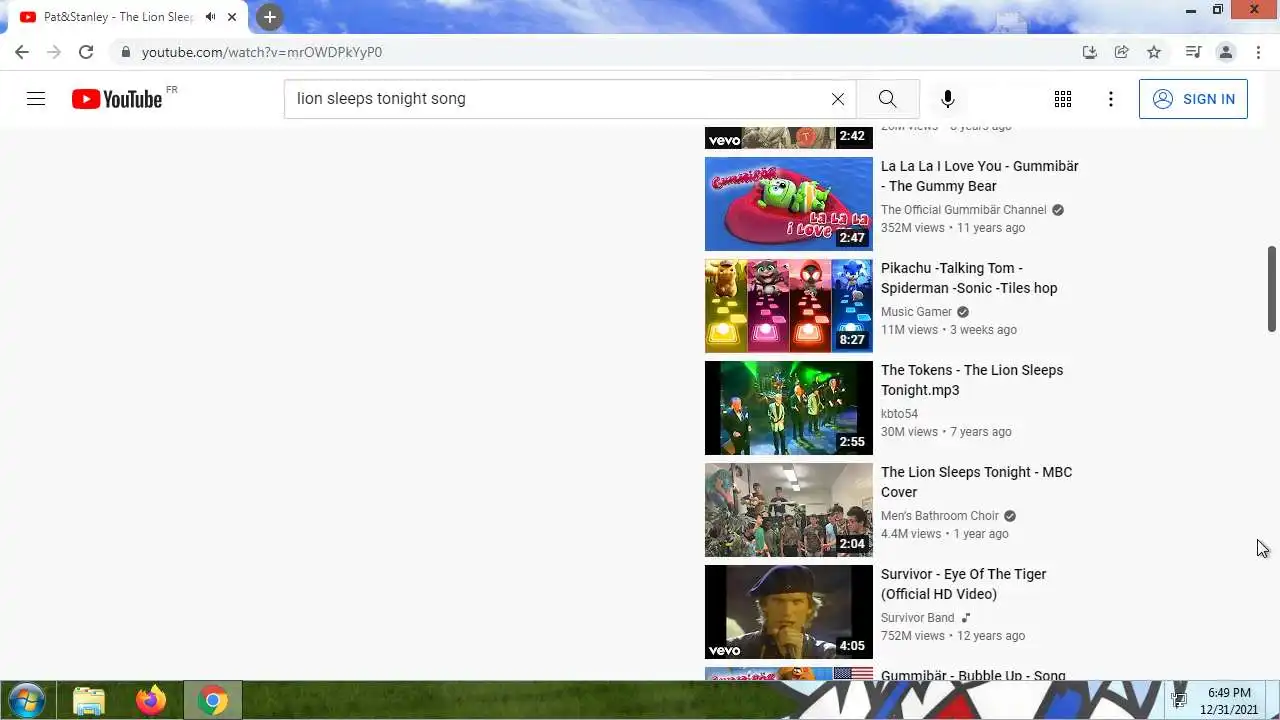
Task: Open Men's Bathroom Choir cover thumbnail
Action: click(788, 510)
